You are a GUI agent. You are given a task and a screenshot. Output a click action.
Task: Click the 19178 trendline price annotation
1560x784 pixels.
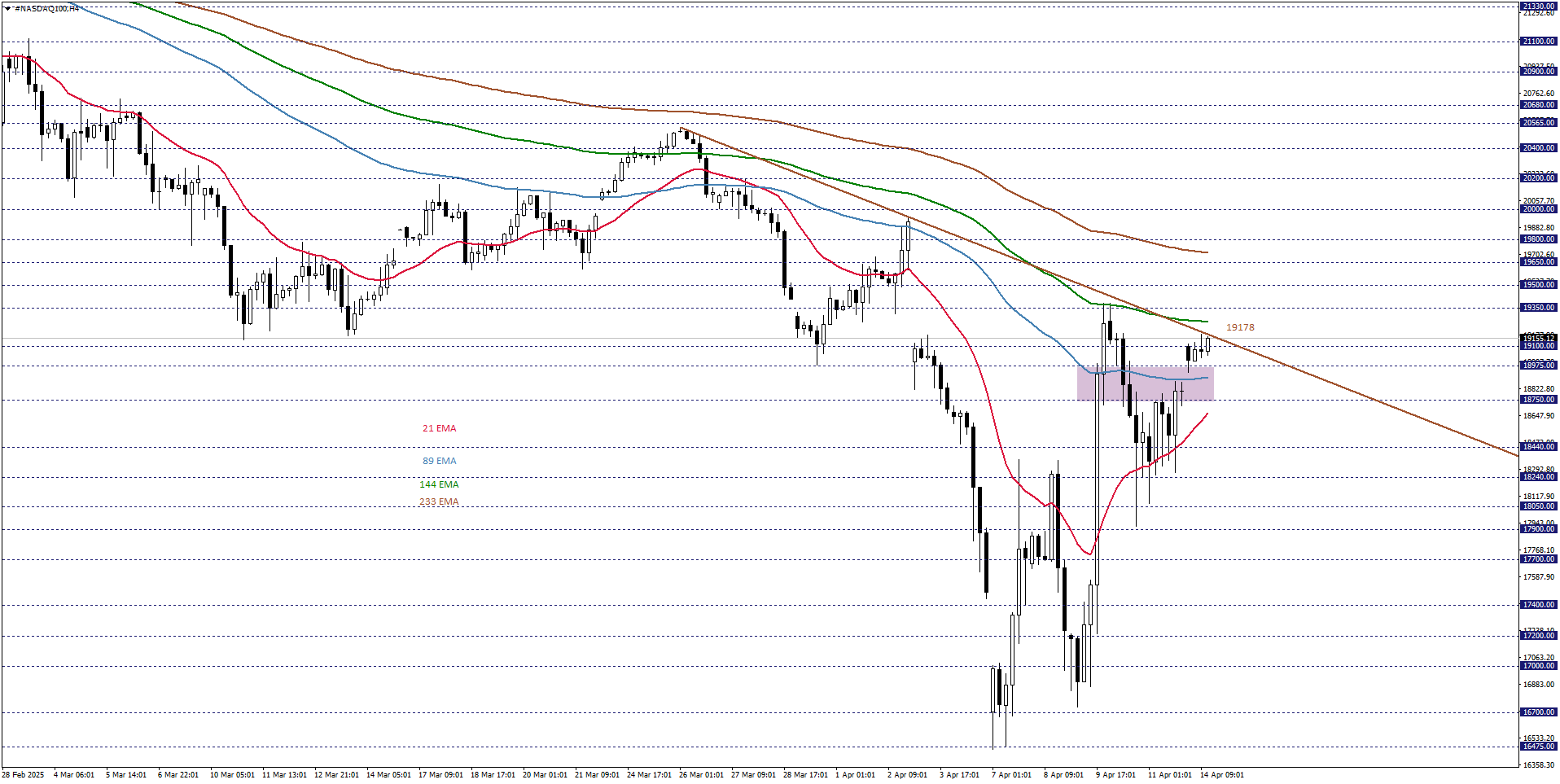pos(1240,327)
